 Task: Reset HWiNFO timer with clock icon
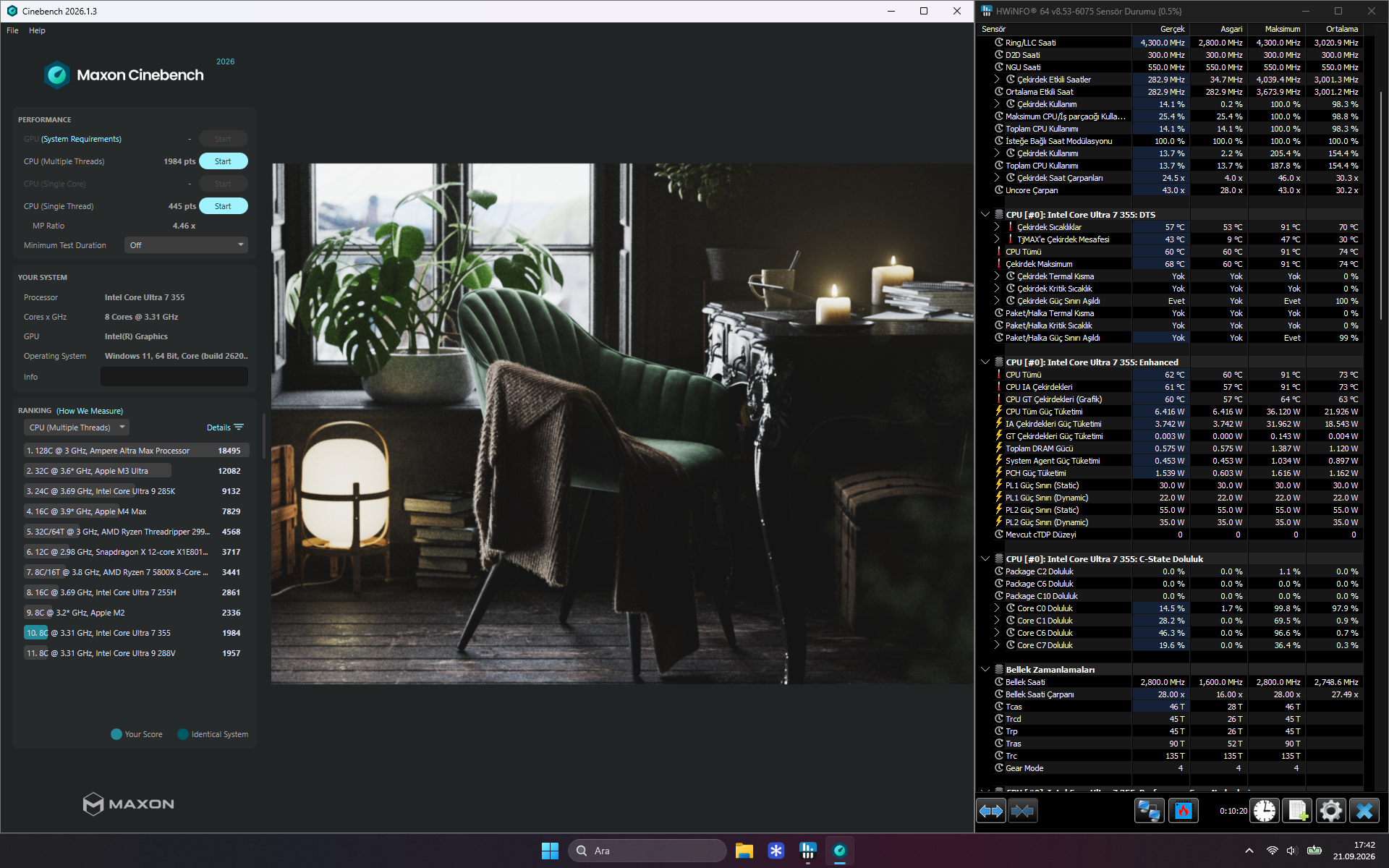click(x=1265, y=811)
